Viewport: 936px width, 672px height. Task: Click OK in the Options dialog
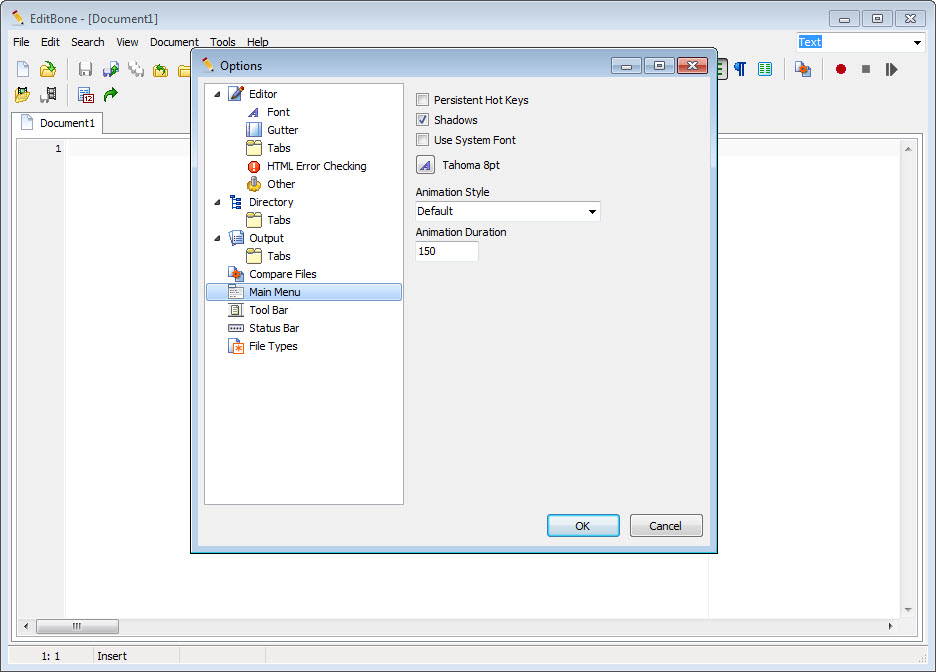pos(583,526)
